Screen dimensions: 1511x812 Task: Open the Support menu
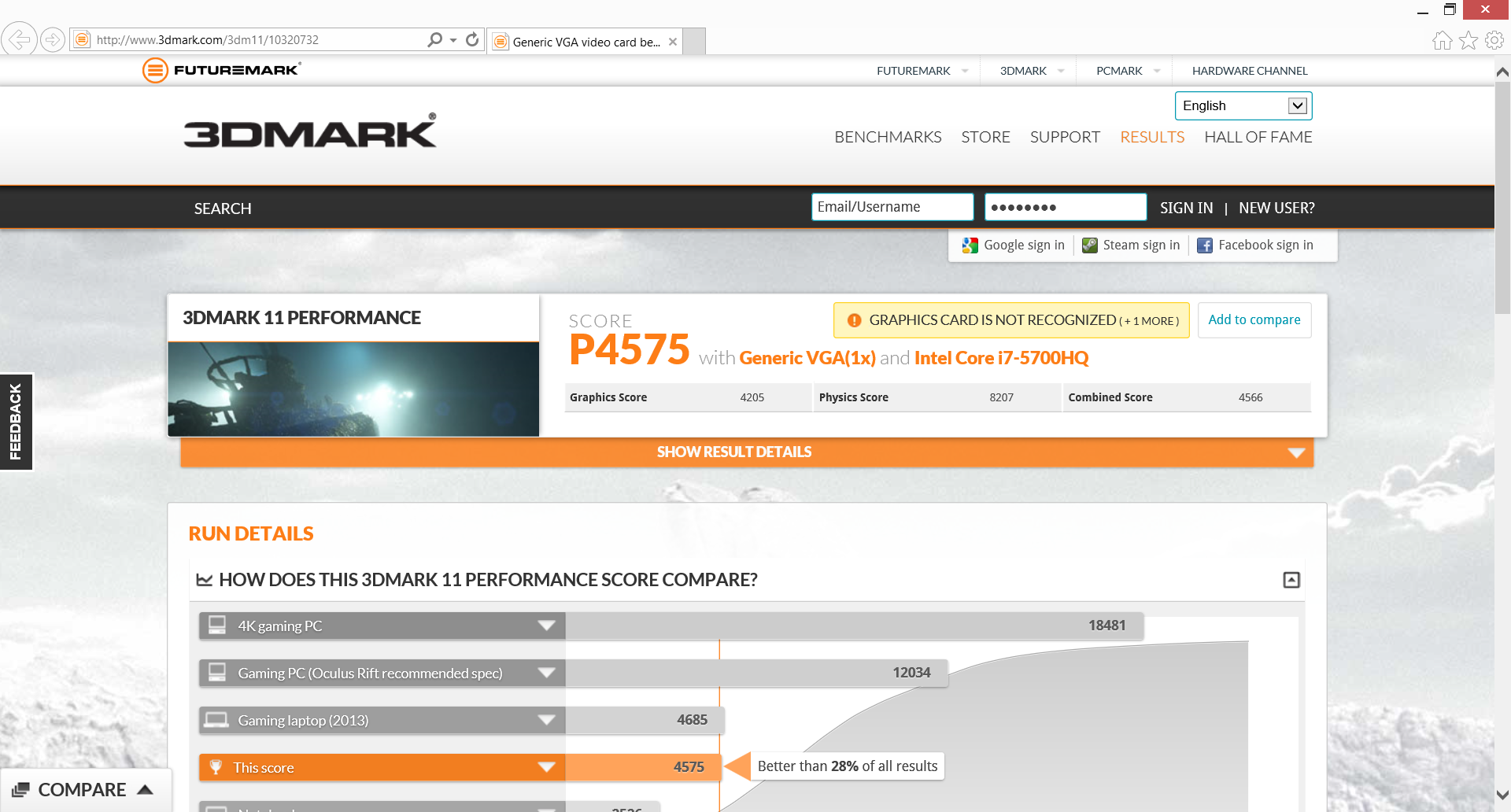click(1065, 137)
